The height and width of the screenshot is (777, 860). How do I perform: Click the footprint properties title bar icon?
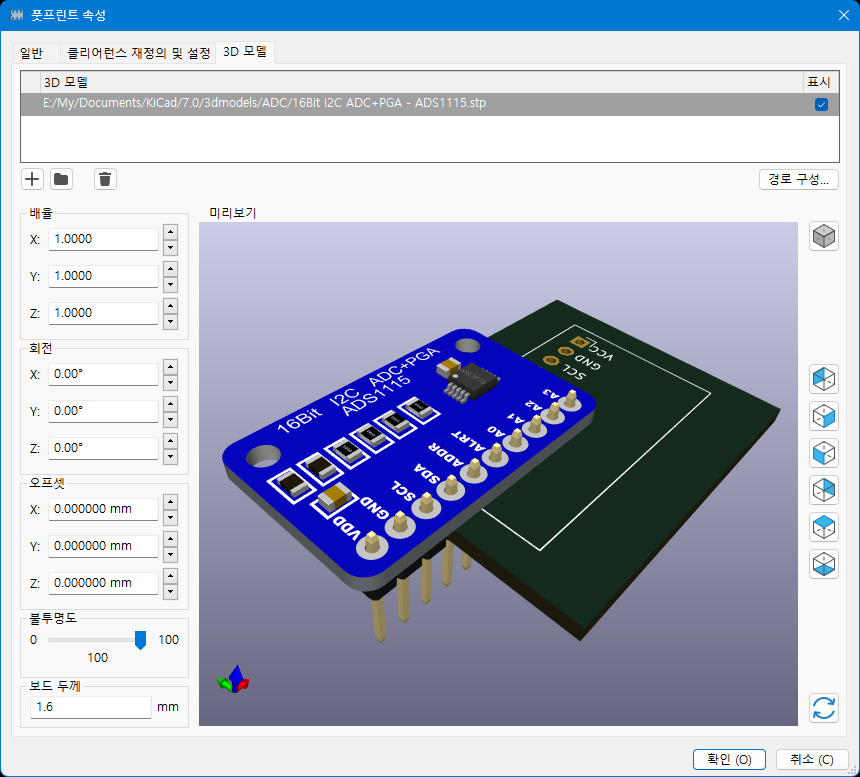pyautogui.click(x=16, y=15)
